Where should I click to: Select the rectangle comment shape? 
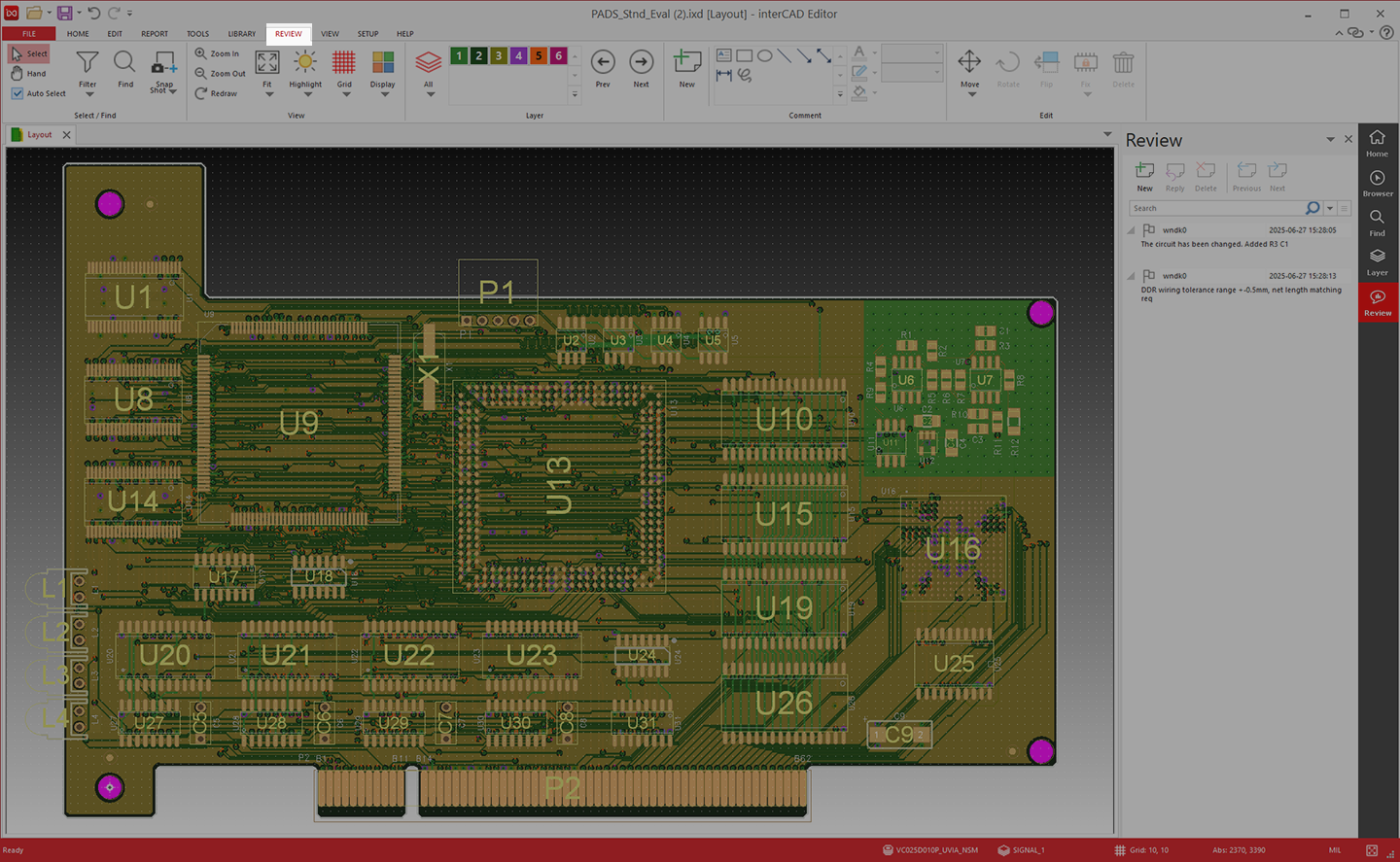745,55
